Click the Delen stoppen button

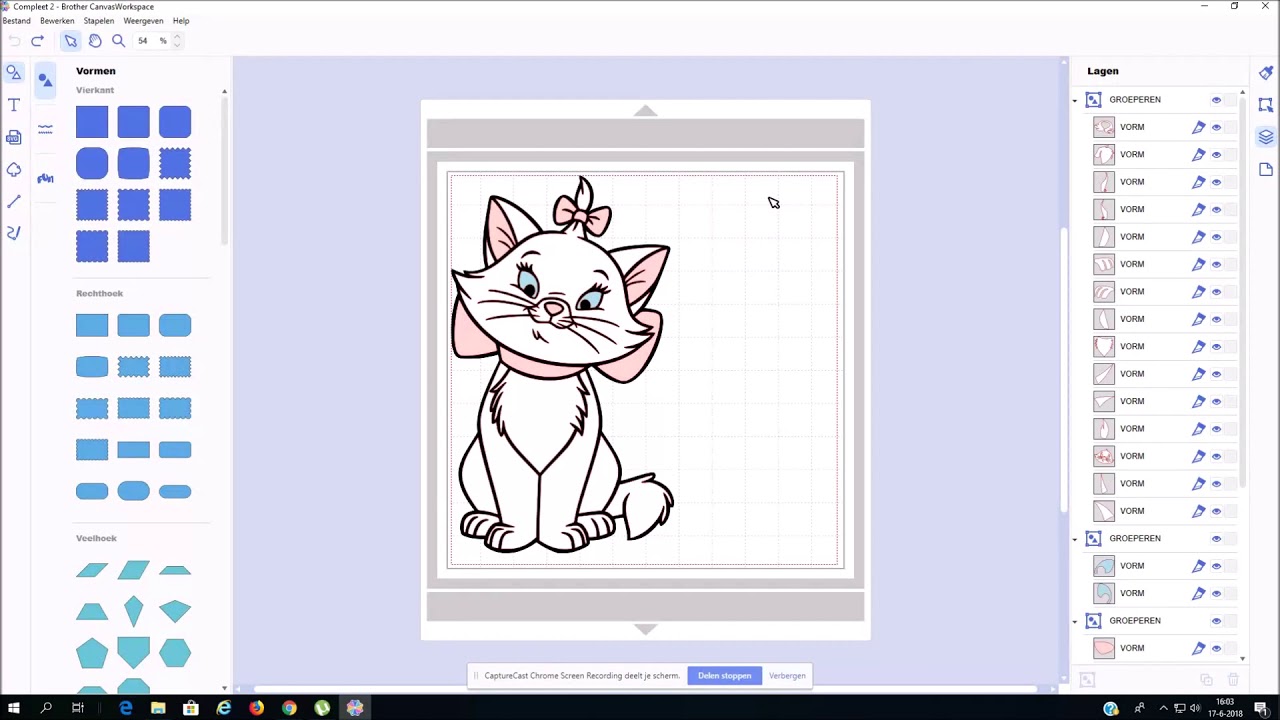[x=724, y=676]
